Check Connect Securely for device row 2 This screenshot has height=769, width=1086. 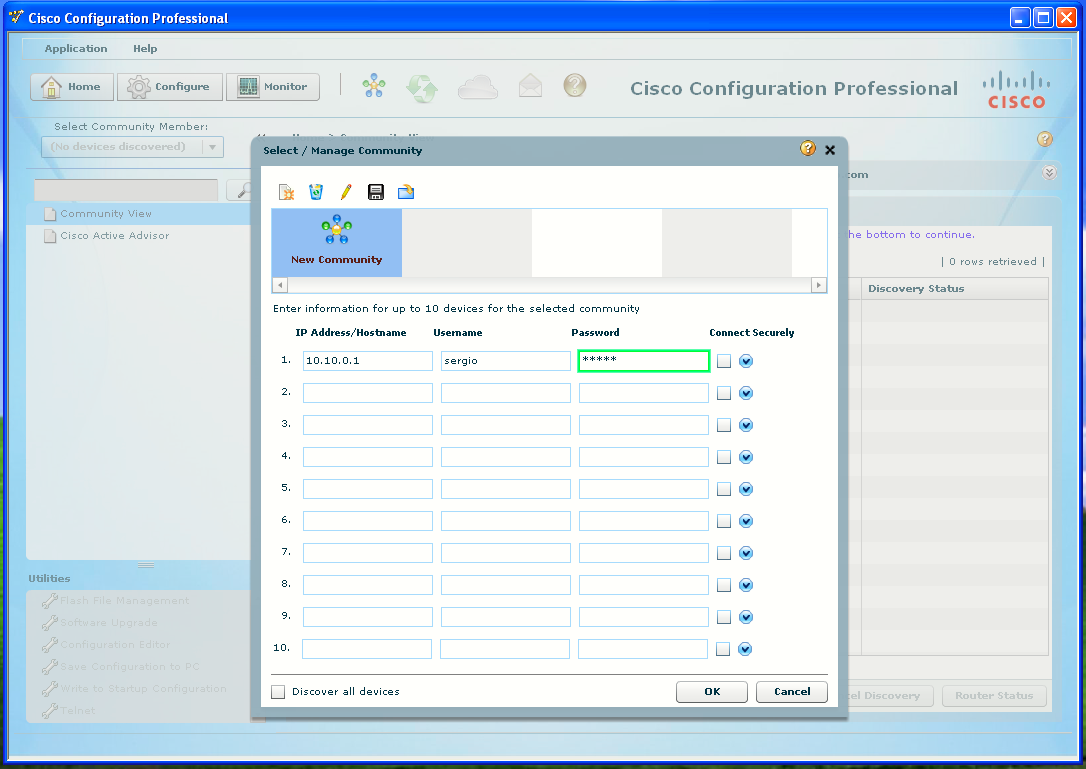(724, 393)
